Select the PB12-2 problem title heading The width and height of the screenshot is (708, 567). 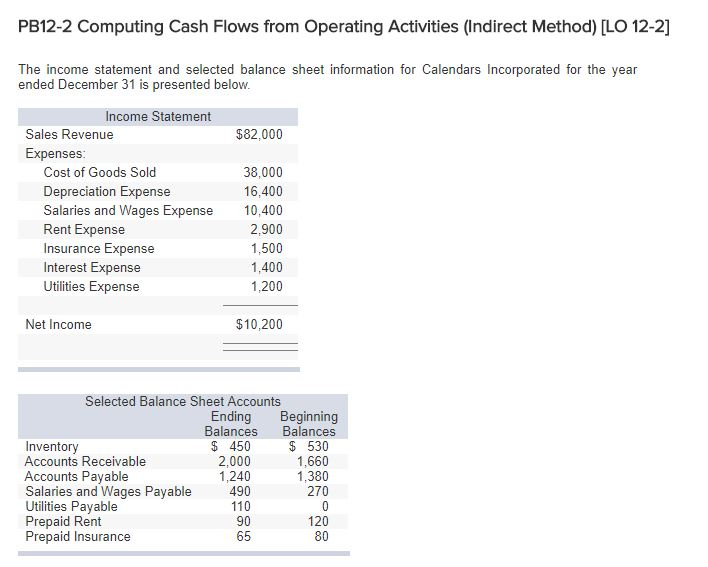(x=344, y=27)
